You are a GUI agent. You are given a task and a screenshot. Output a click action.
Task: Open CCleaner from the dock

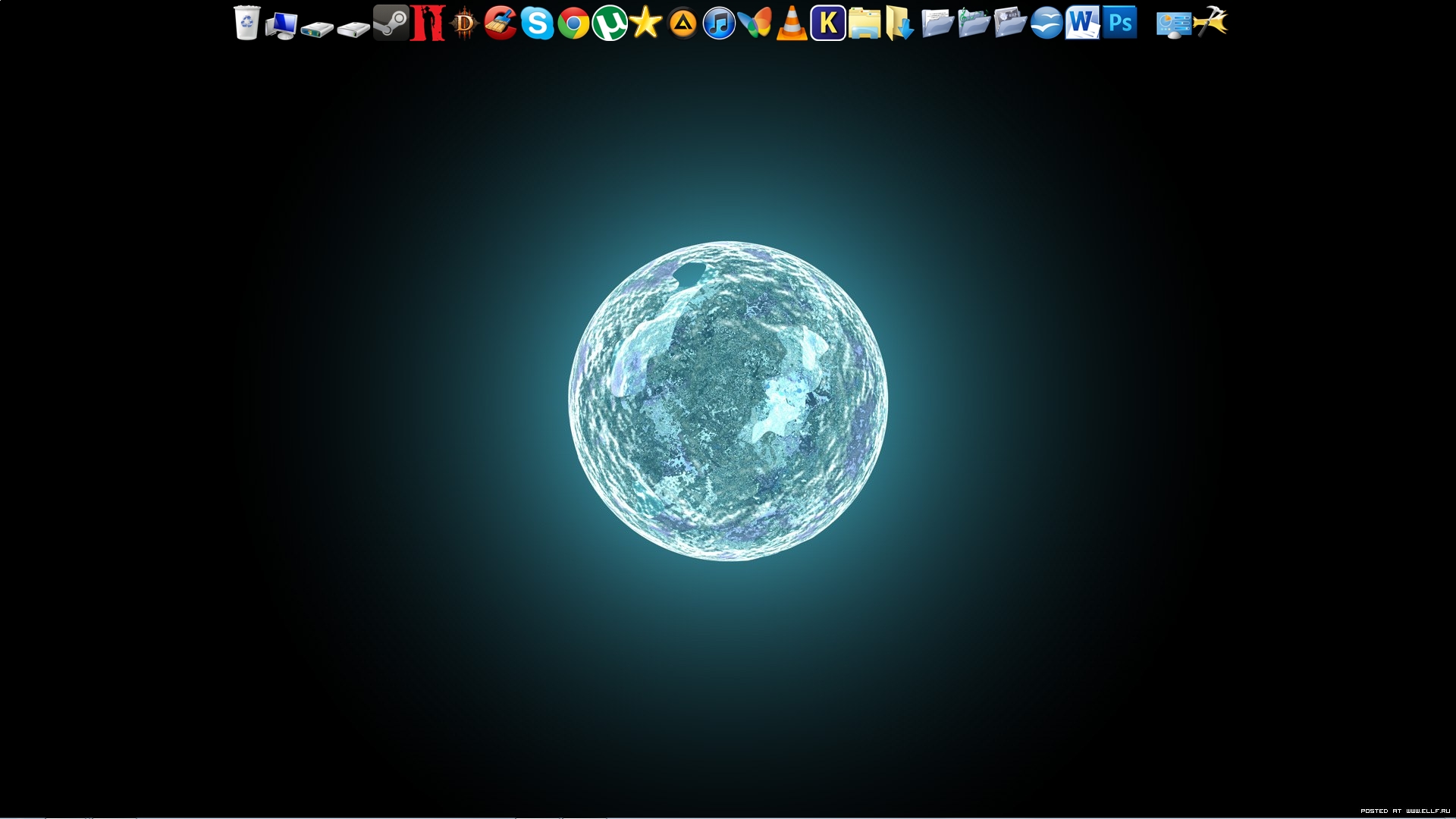[500, 23]
